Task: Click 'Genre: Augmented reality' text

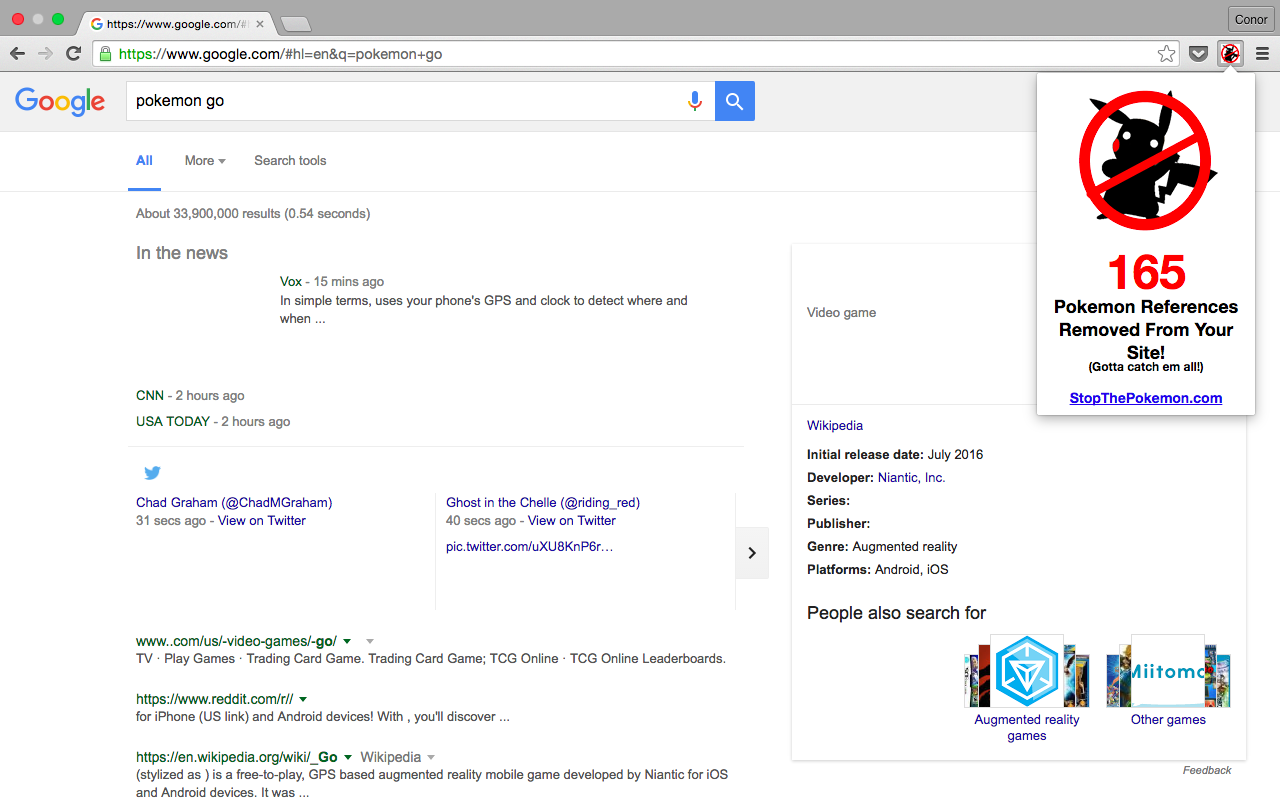Action: tap(882, 546)
